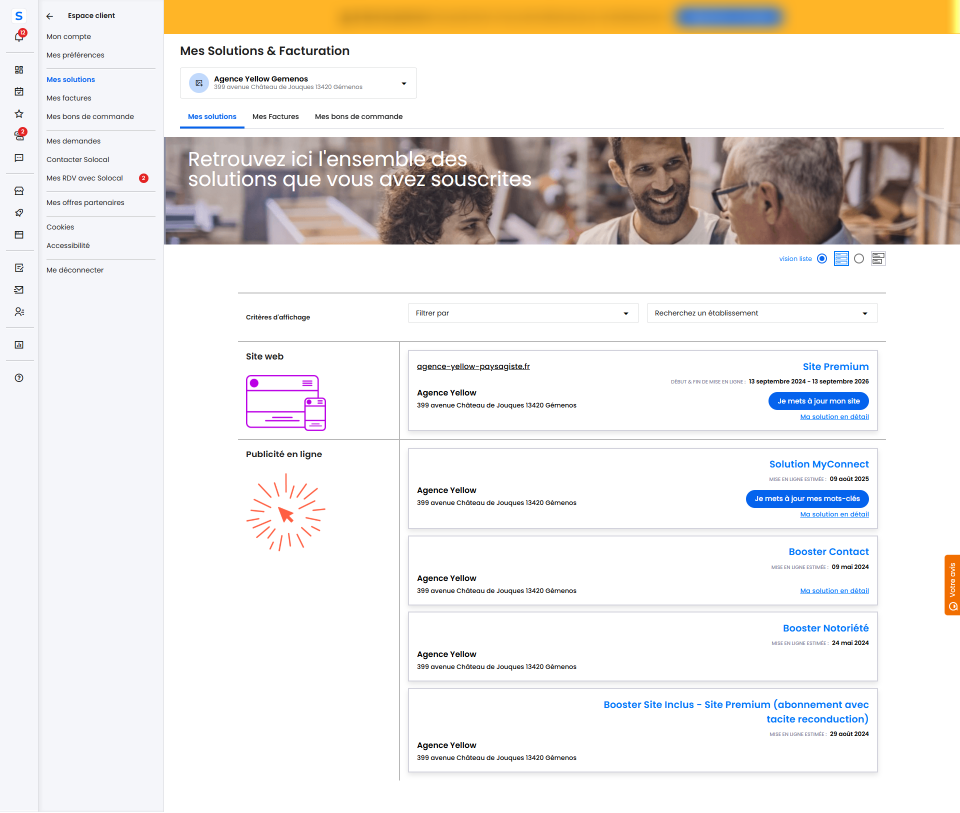
Task: Select the unselected card view radio button
Action: [859, 259]
